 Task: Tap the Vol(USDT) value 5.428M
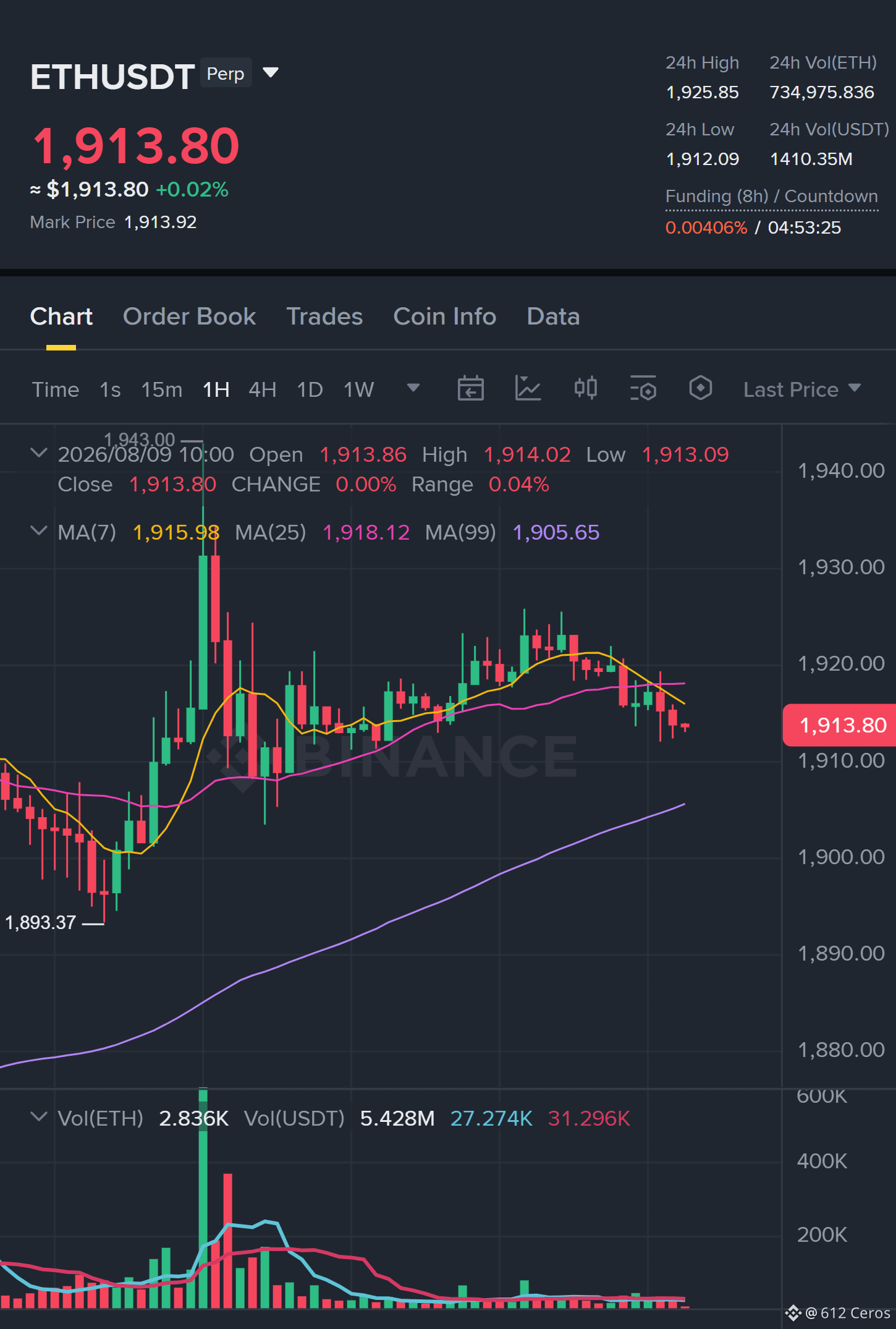tap(397, 1118)
